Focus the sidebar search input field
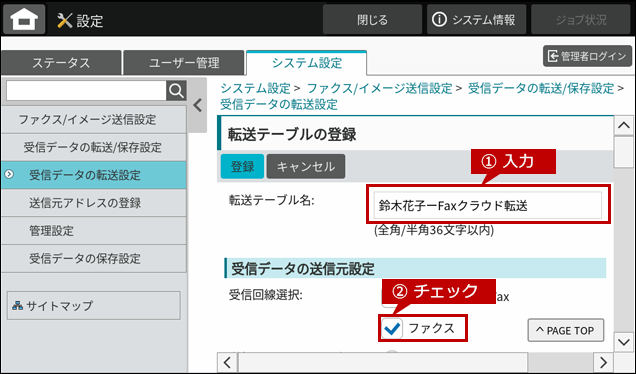Screen dimensions: 636x374 (x=86, y=90)
